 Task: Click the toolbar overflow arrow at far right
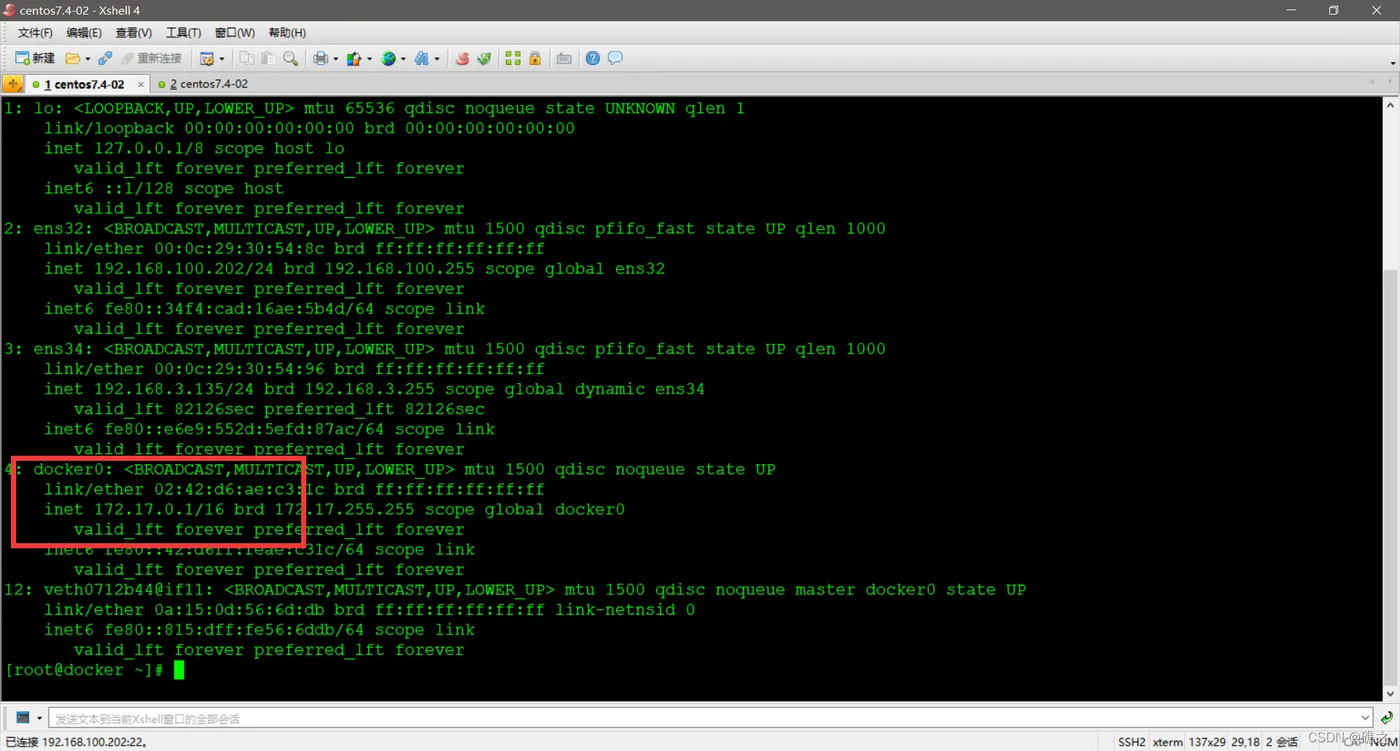click(1392, 63)
